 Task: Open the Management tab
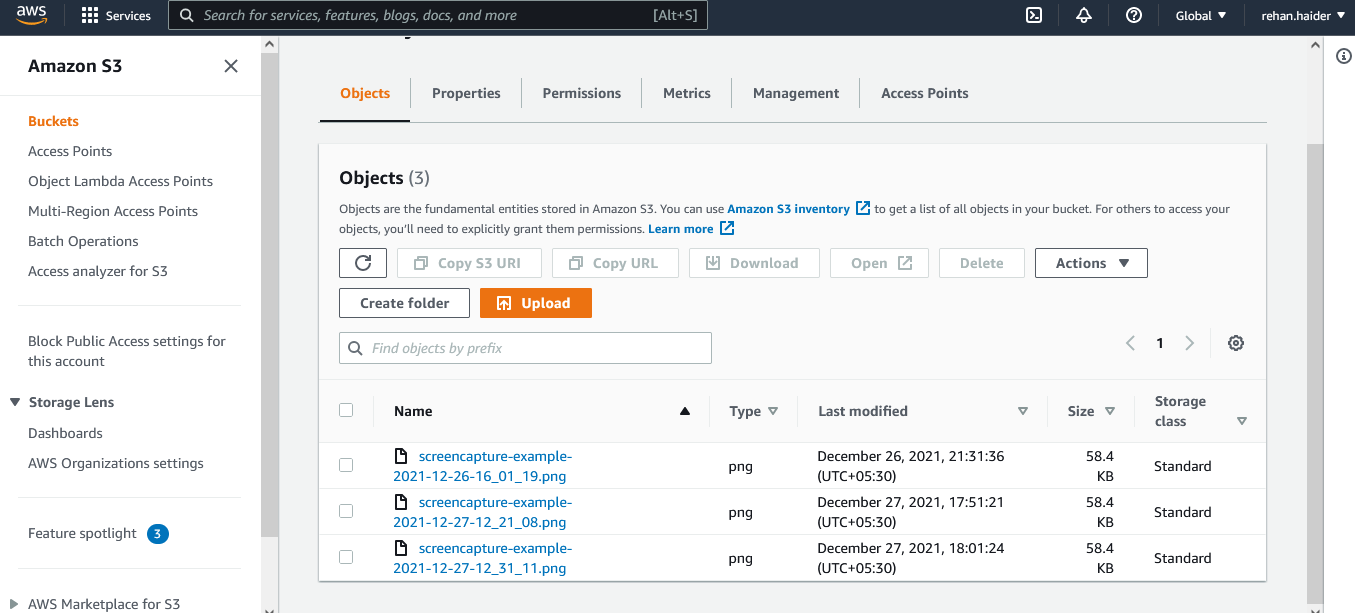coord(795,93)
